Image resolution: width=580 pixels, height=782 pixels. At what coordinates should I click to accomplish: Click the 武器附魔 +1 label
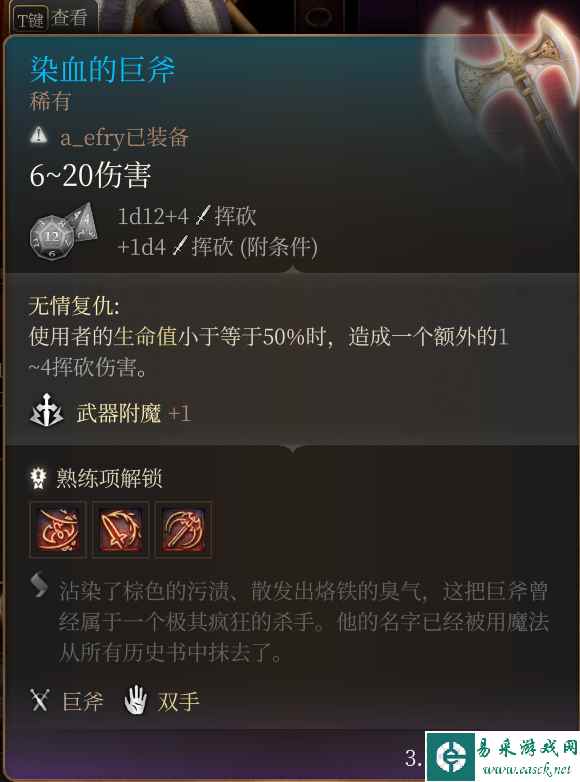[133, 413]
